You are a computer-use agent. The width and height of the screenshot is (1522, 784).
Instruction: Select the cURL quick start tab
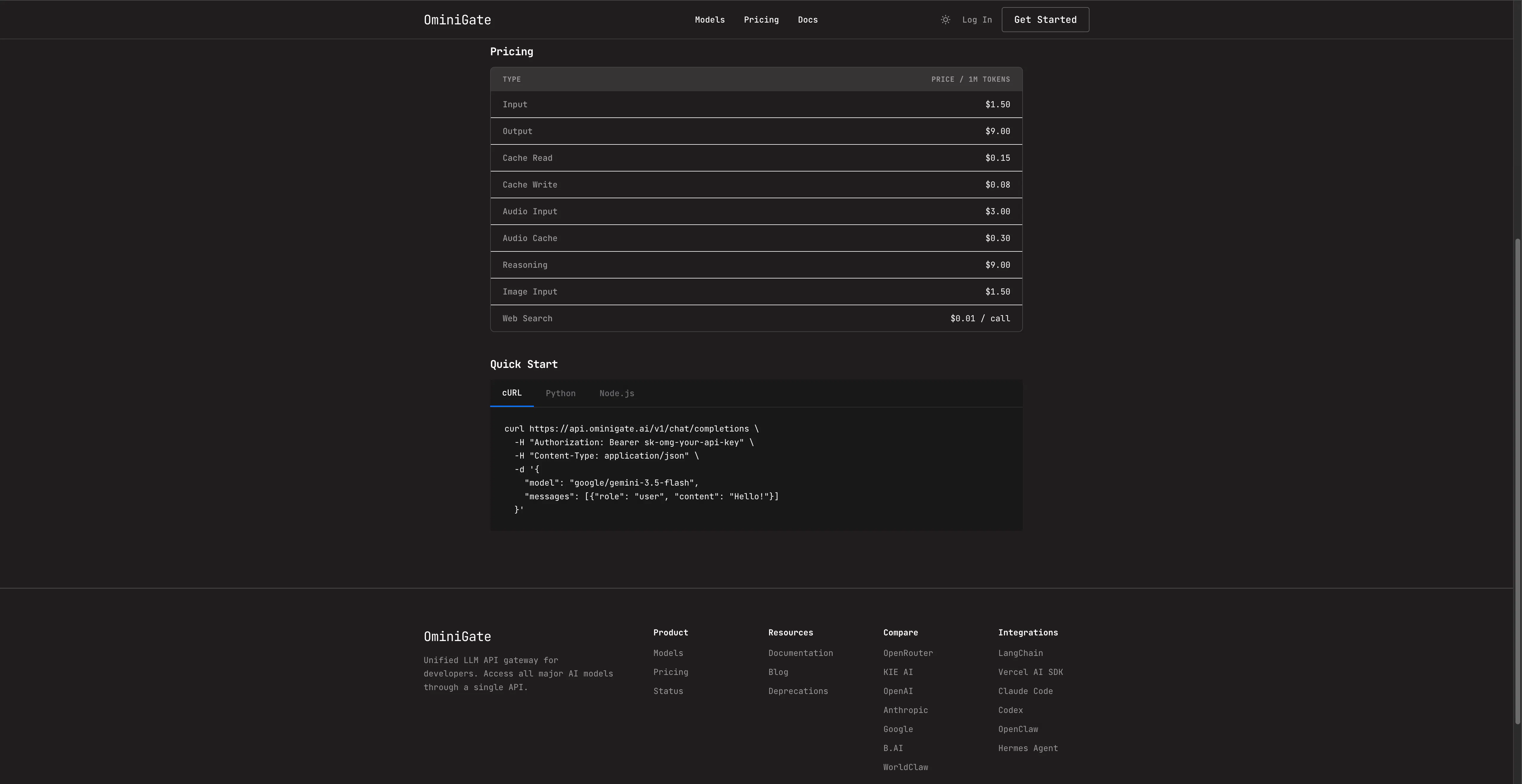[x=512, y=393]
